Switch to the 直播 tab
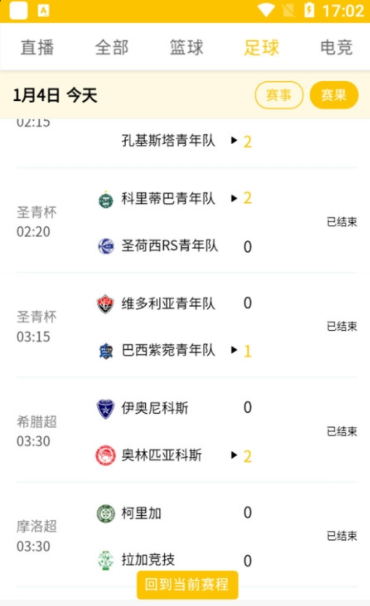The width and height of the screenshot is (370, 606). [x=37, y=48]
